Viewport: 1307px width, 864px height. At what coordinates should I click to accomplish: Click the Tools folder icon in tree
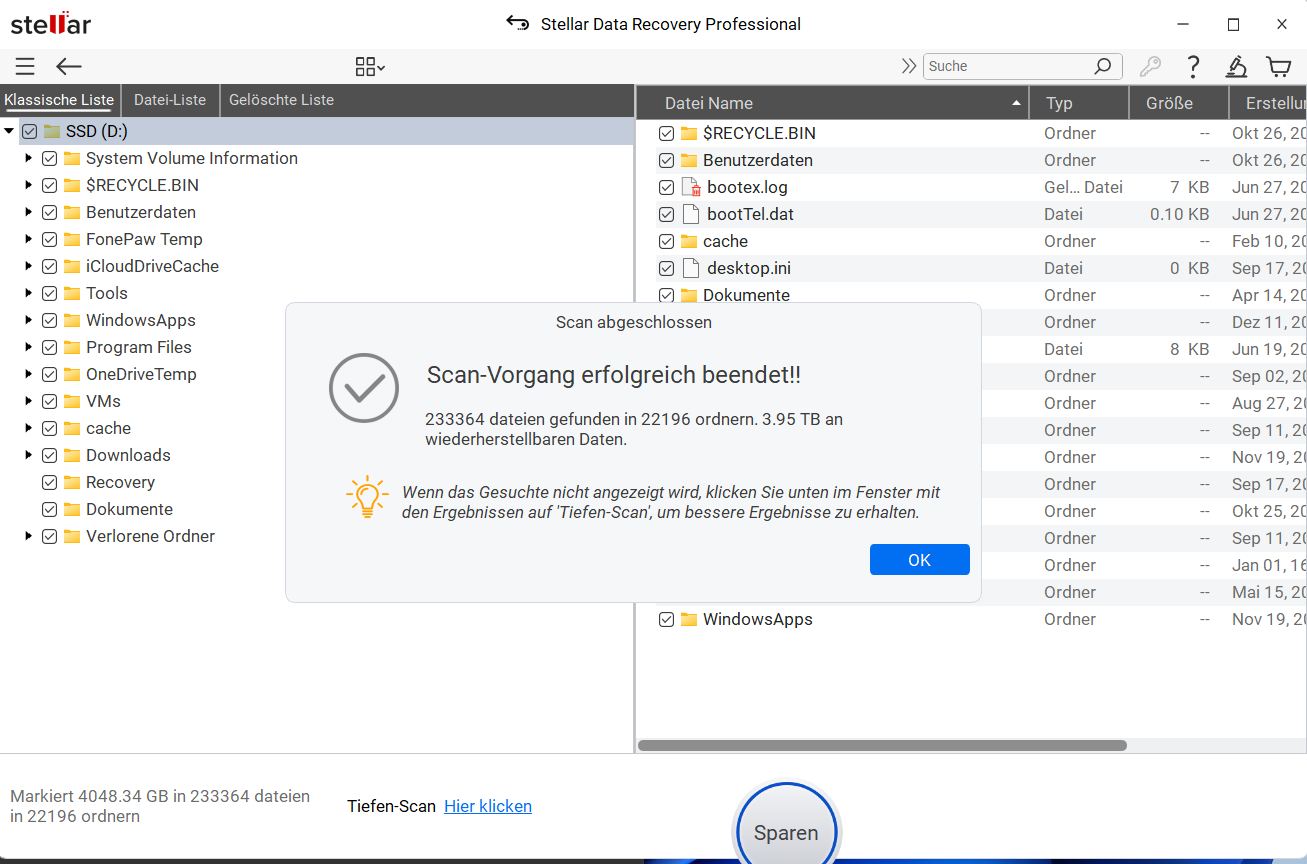coord(72,293)
